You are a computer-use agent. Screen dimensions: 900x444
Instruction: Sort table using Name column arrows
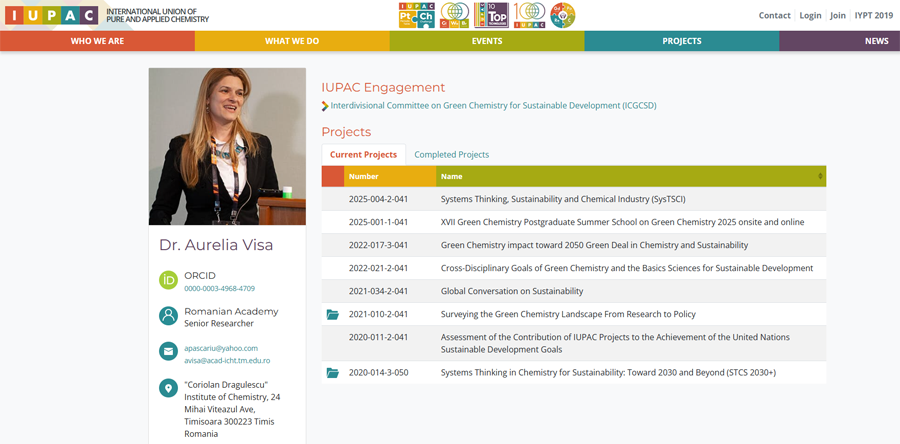click(820, 177)
